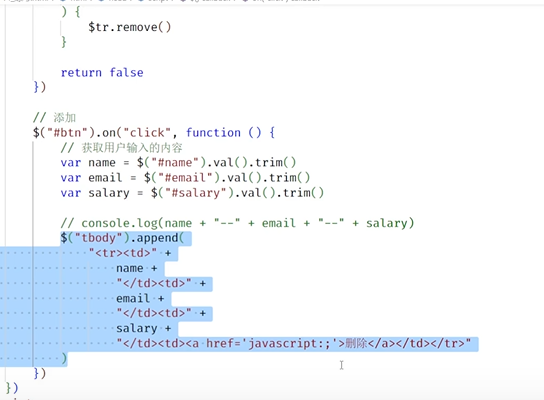This screenshot has height=400, width=544.
Task: Click "name" in the var name declaration
Action: click(x=102, y=163)
